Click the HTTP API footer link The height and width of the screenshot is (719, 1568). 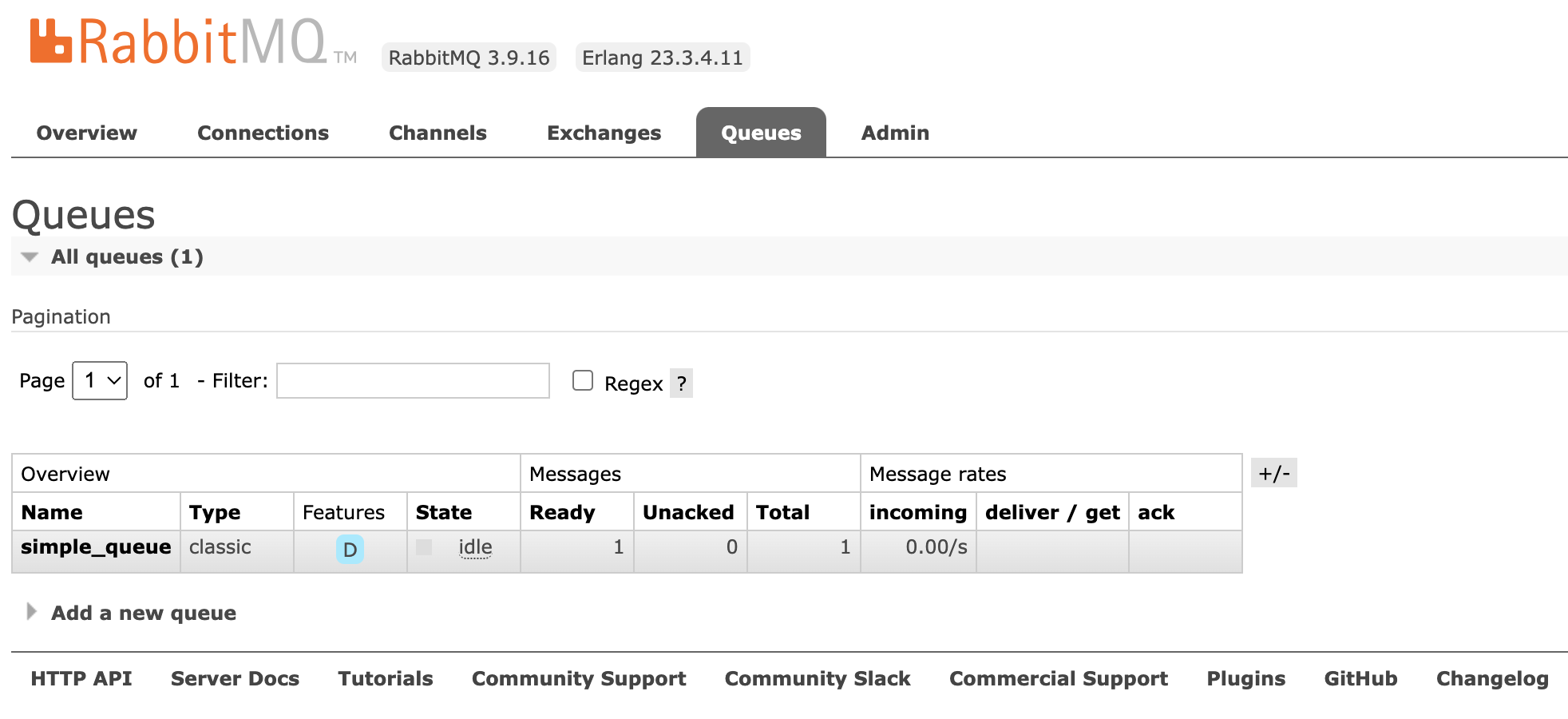(81, 678)
